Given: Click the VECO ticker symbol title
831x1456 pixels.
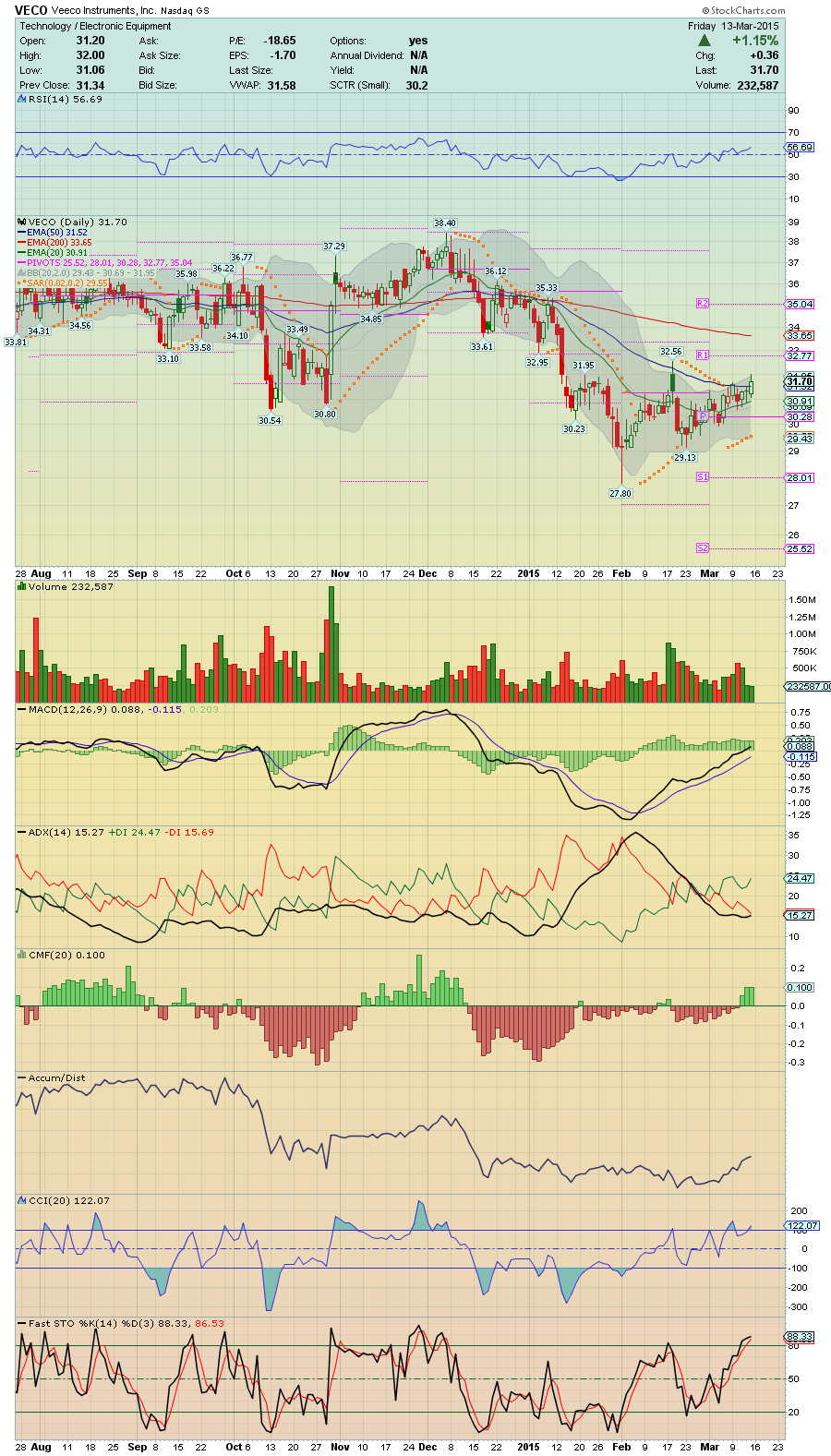Looking at the screenshot, I should 31,10.
